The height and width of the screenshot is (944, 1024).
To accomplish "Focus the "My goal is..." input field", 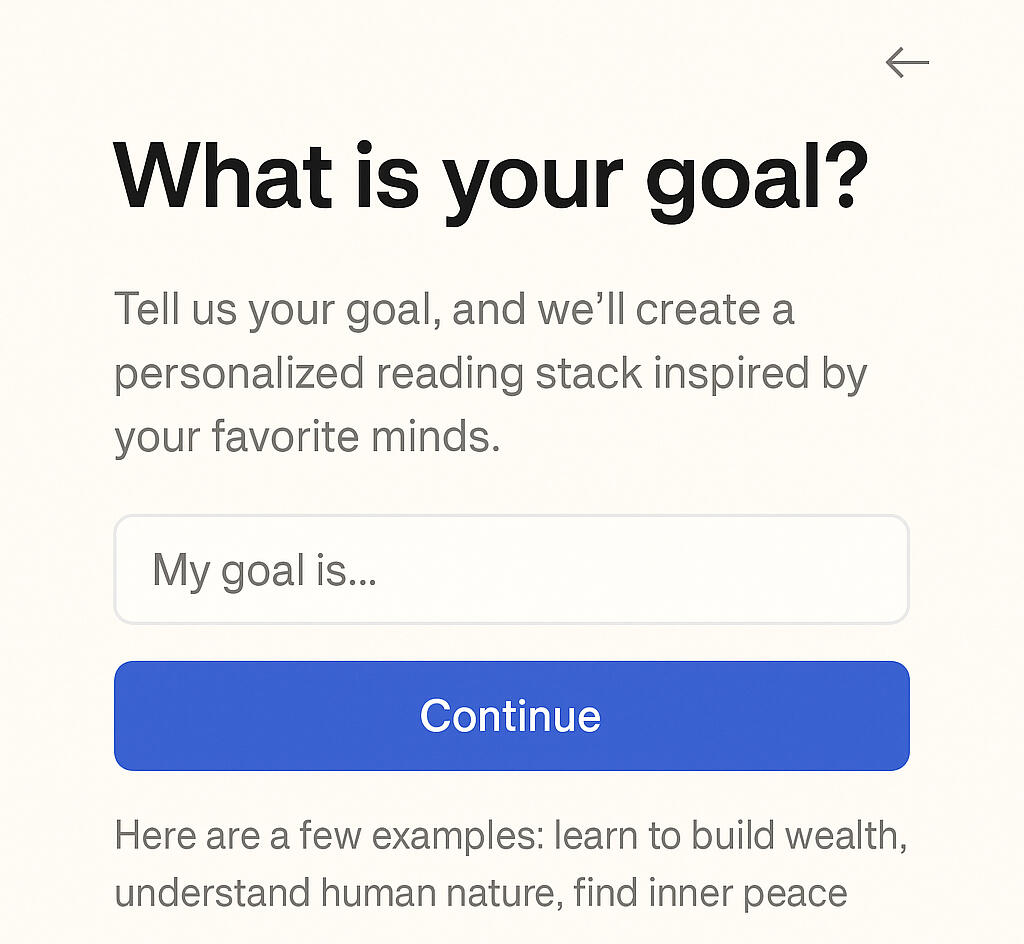I will pyautogui.click(x=511, y=570).
